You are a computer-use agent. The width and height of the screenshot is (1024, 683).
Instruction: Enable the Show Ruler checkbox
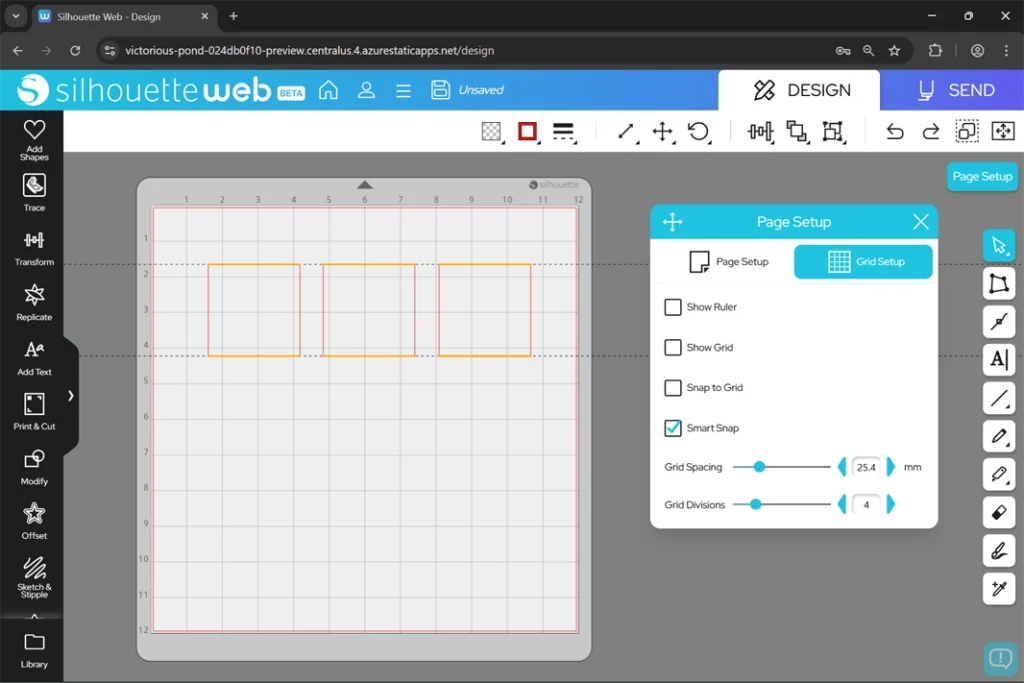(x=673, y=307)
